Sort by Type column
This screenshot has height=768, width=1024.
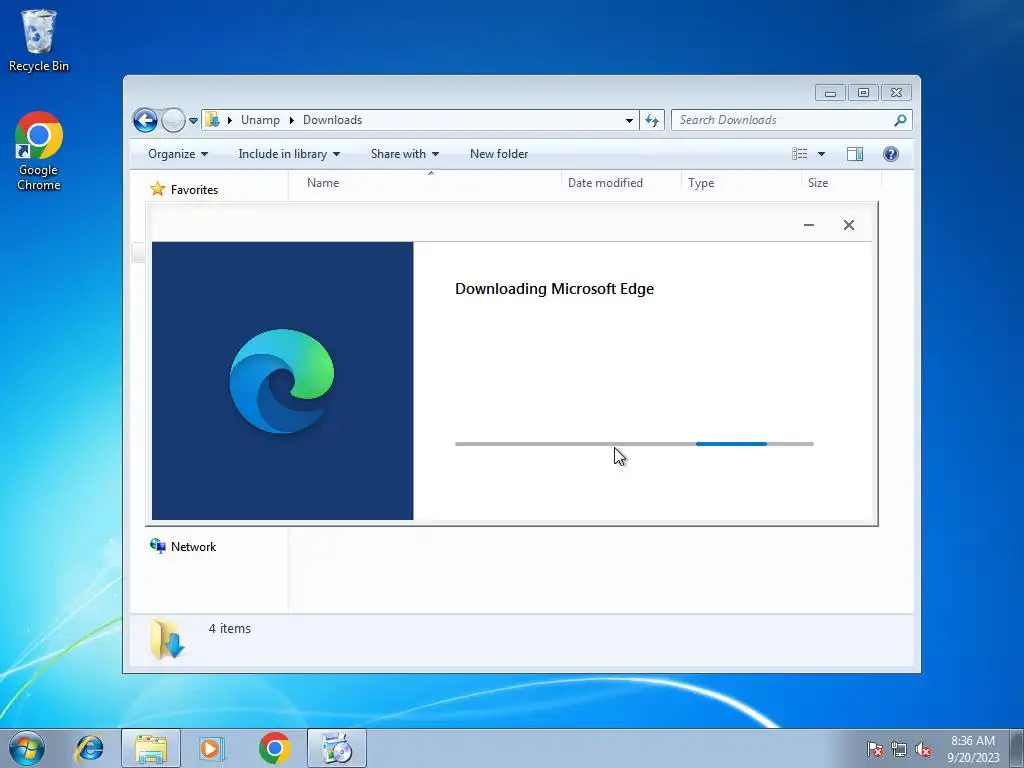[x=701, y=183]
